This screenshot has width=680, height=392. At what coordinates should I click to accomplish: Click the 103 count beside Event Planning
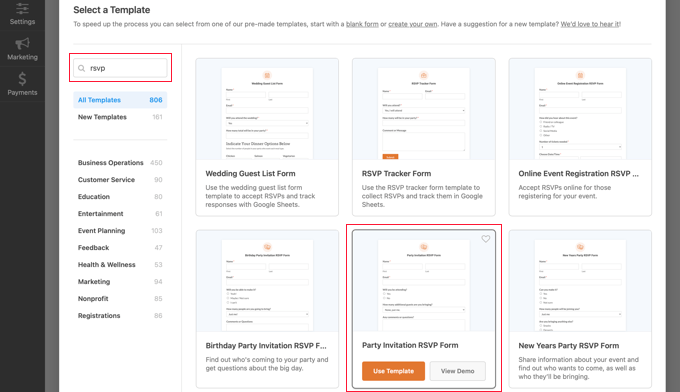(x=157, y=231)
